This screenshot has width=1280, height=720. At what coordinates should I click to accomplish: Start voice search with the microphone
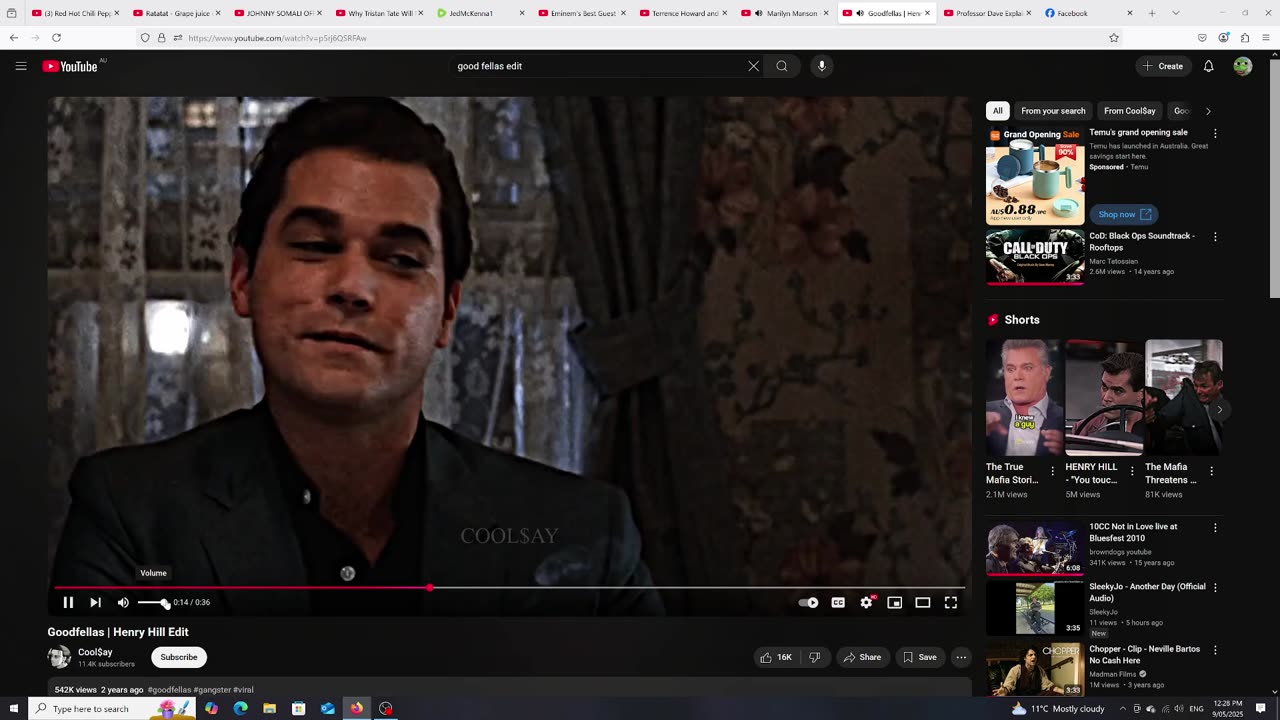click(x=822, y=66)
